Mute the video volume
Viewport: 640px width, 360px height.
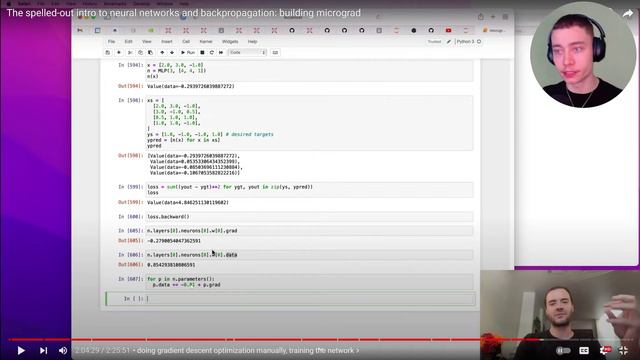[63, 350]
